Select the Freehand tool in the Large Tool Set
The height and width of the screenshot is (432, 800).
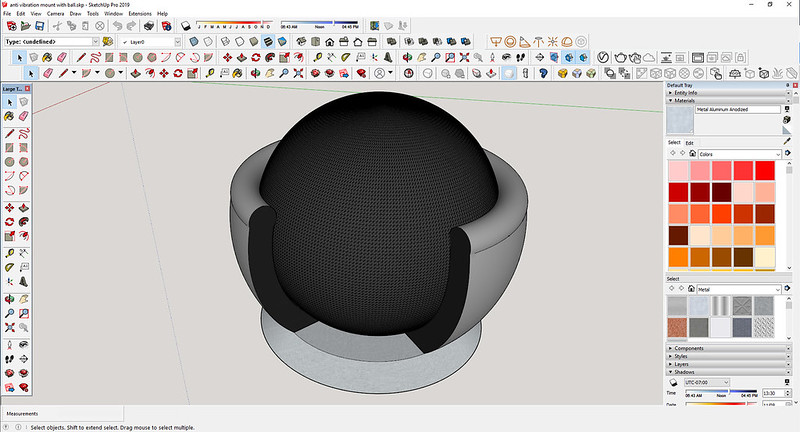23,134
